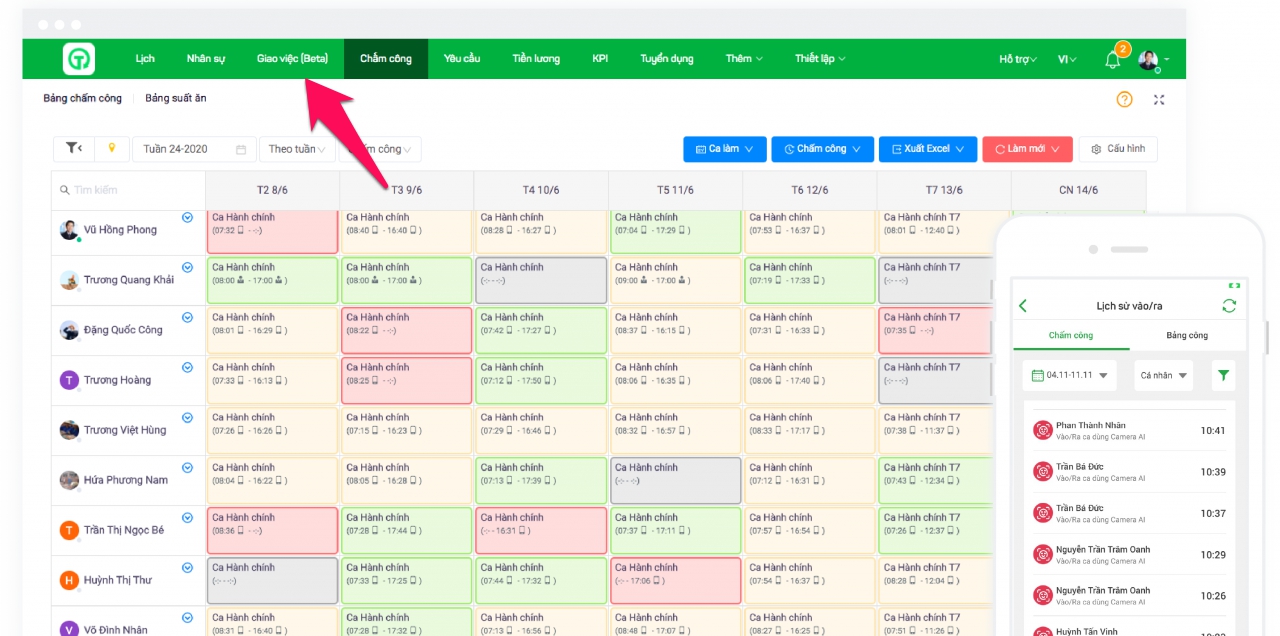
Task: Open the Theo tuần dropdown
Action: click(297, 149)
